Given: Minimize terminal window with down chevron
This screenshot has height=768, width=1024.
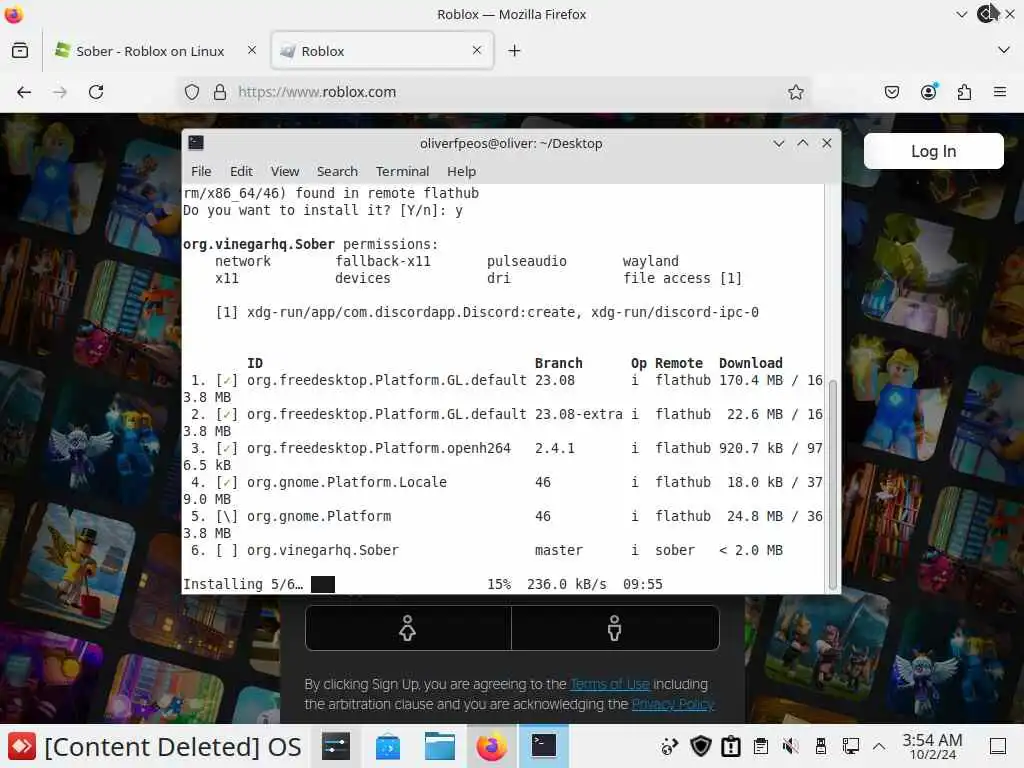Looking at the screenshot, I should tap(778, 143).
